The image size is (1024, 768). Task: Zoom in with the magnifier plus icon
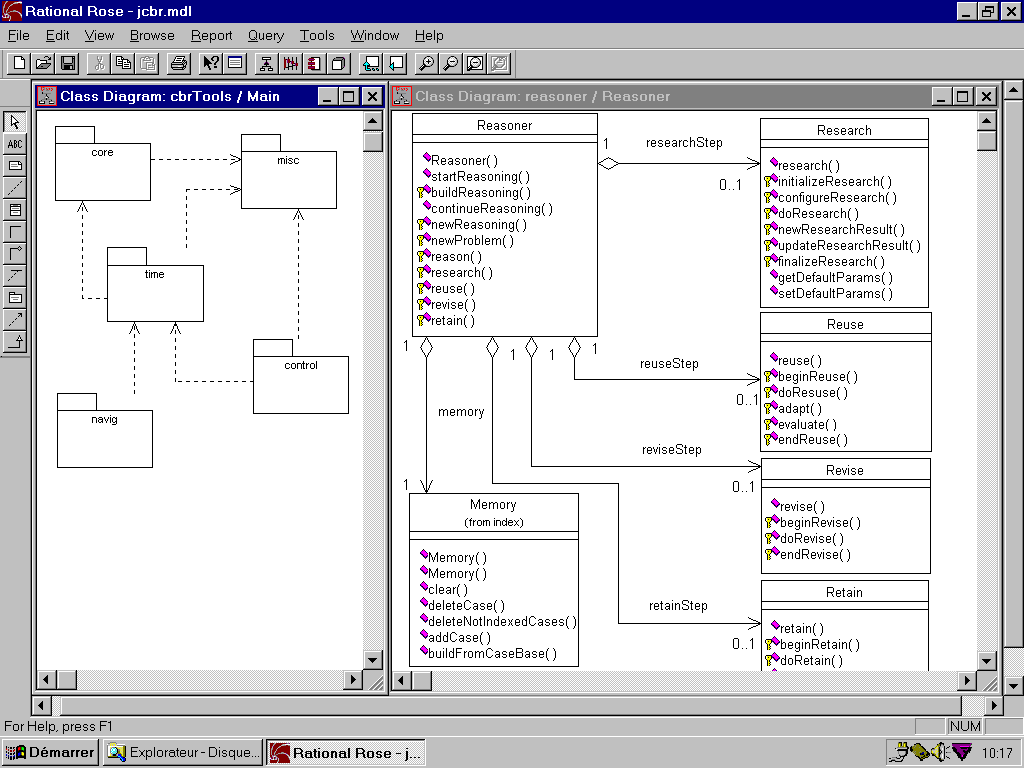pyautogui.click(x=426, y=63)
